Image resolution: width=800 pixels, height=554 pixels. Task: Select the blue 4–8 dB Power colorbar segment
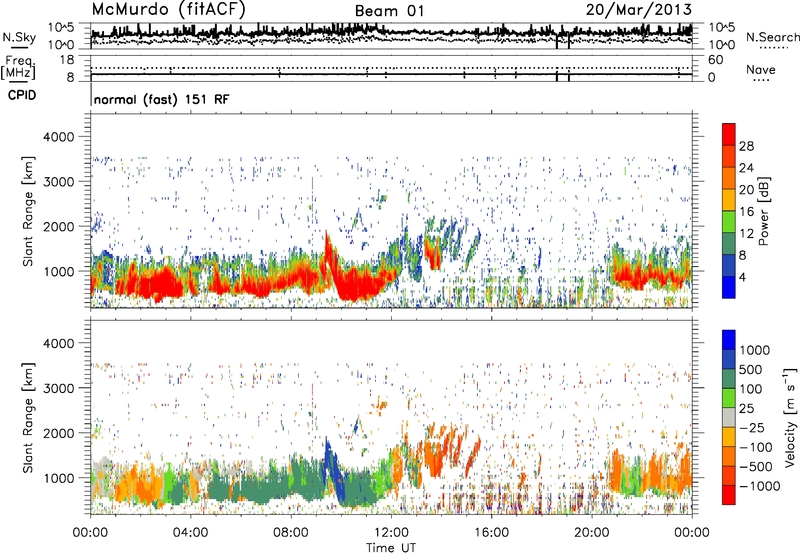(729, 265)
